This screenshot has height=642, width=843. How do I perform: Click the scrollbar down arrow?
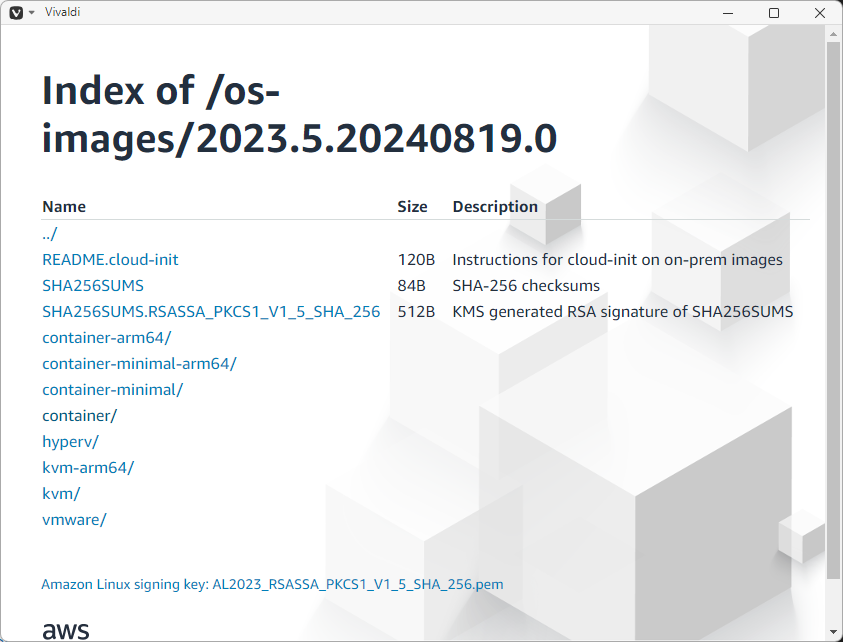point(834,632)
